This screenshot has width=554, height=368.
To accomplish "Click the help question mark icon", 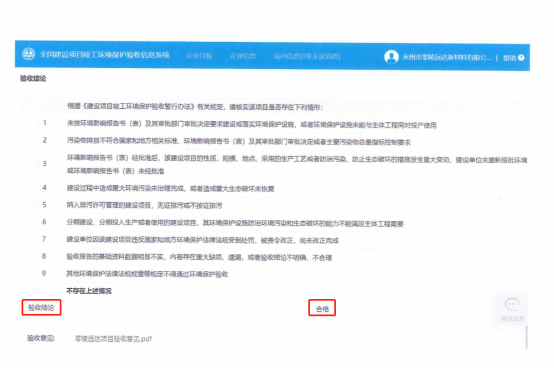I will (521, 58).
